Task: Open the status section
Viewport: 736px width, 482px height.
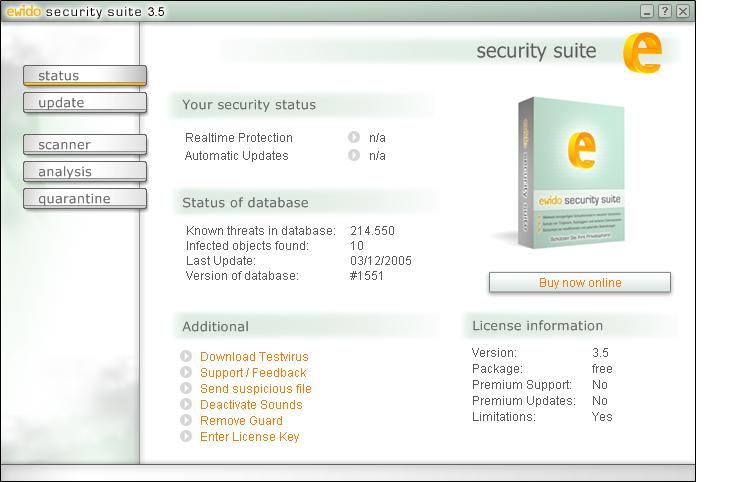Action: click(85, 76)
